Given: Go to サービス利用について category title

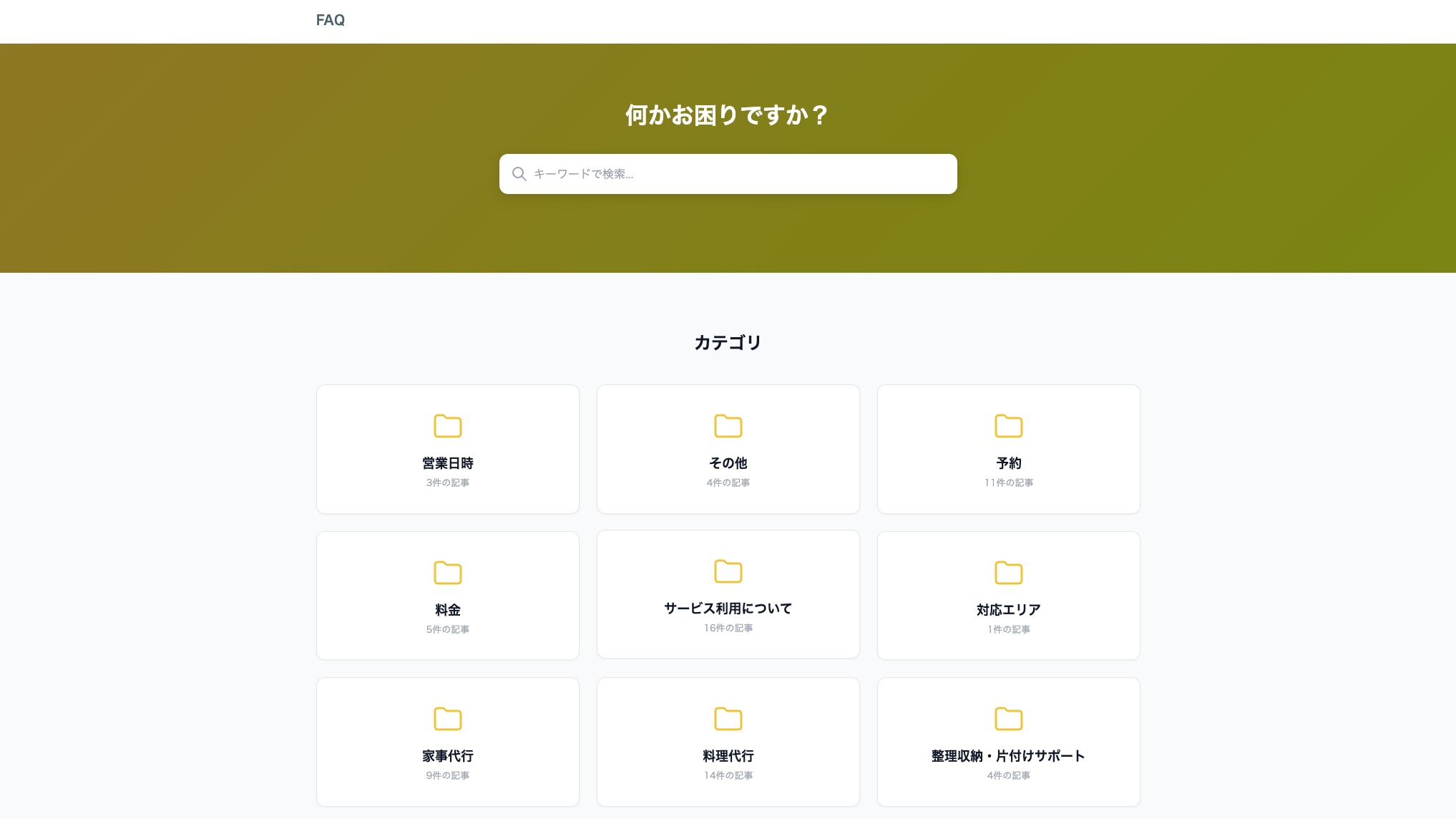Looking at the screenshot, I should [728, 609].
